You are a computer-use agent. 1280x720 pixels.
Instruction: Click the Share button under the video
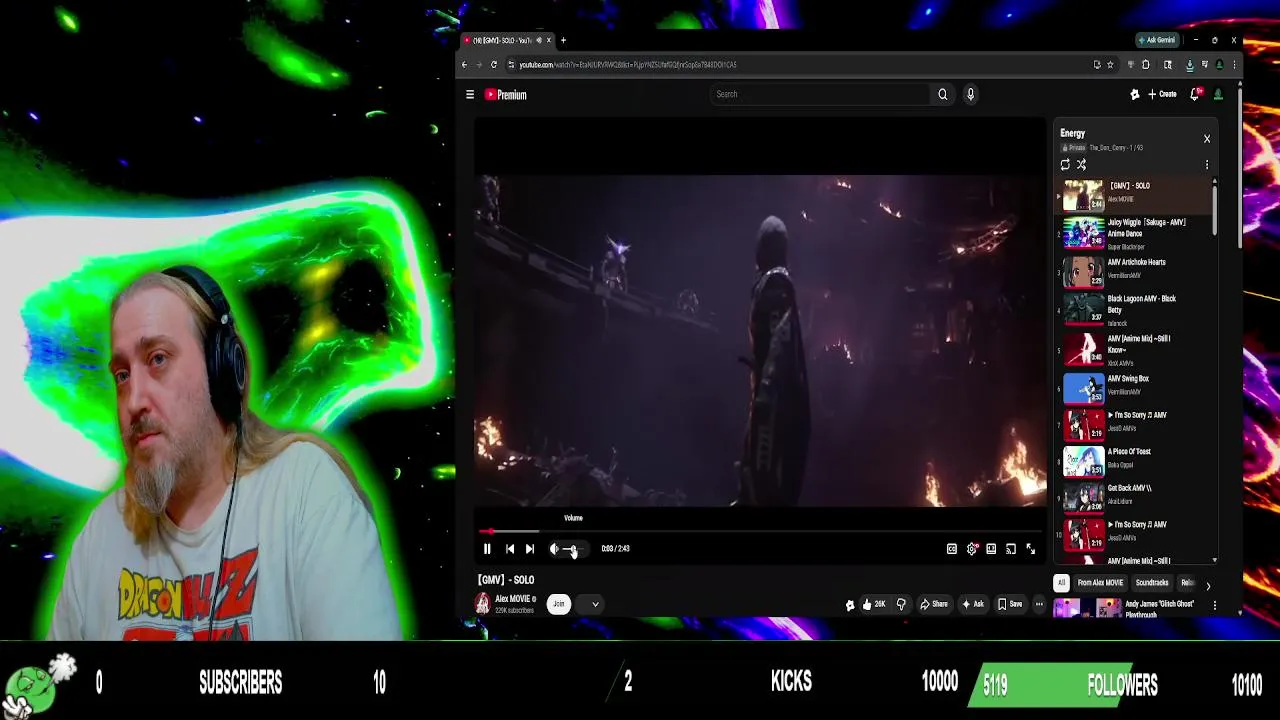(x=934, y=604)
